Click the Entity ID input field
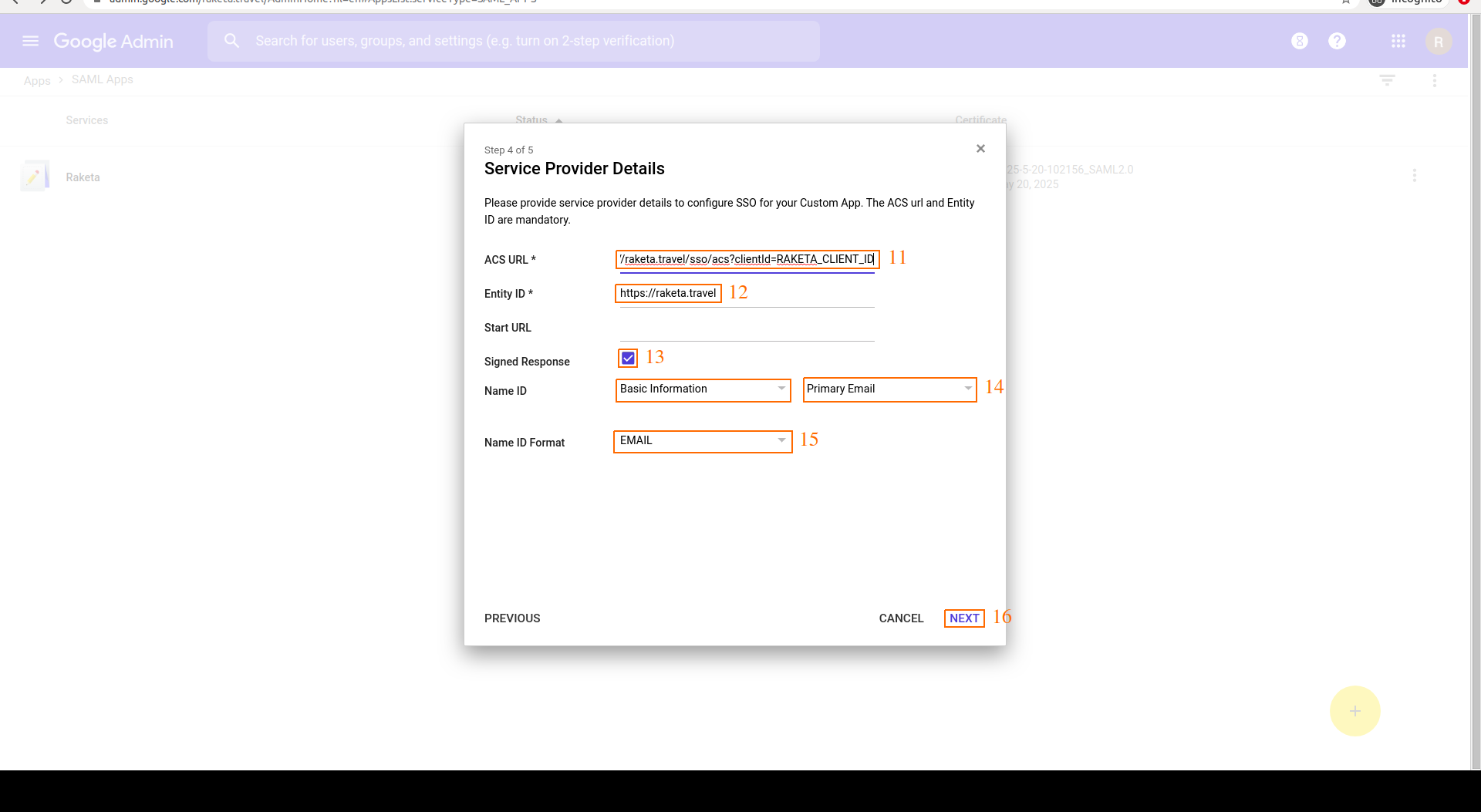 pos(747,294)
